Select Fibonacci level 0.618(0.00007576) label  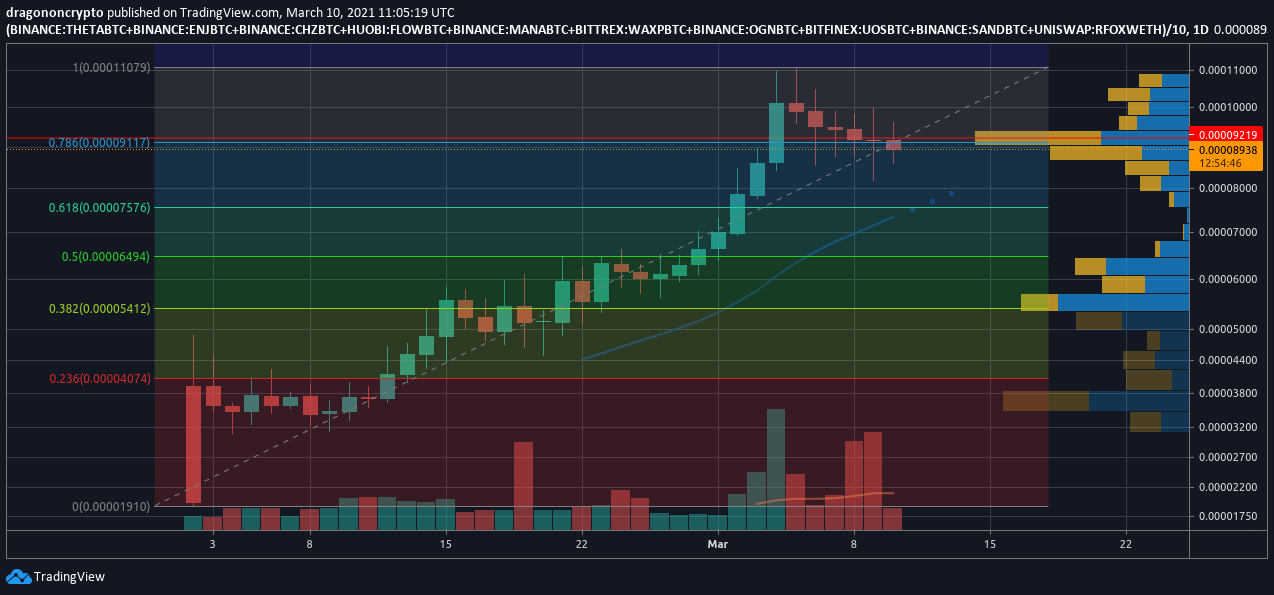click(x=99, y=208)
